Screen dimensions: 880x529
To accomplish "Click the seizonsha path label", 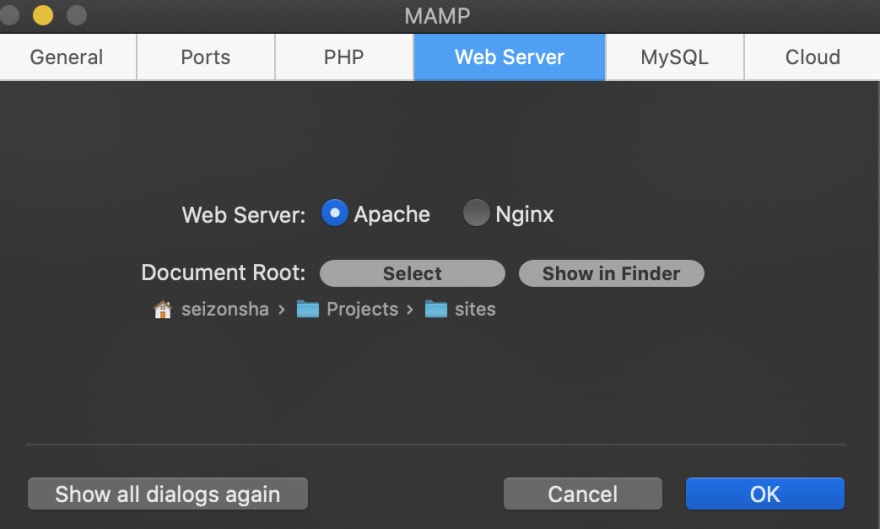I will pyautogui.click(x=225, y=309).
